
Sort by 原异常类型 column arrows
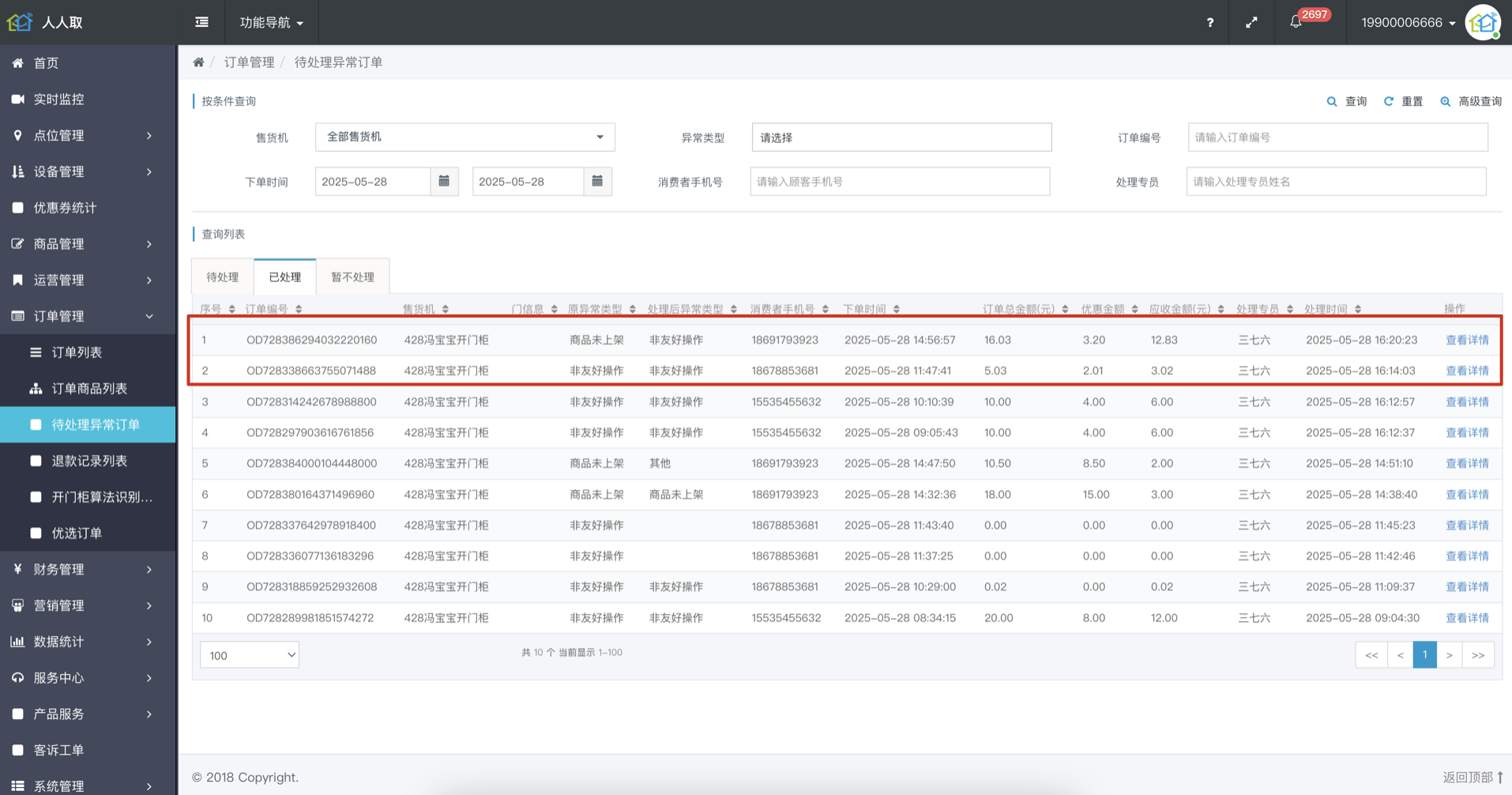pos(632,309)
